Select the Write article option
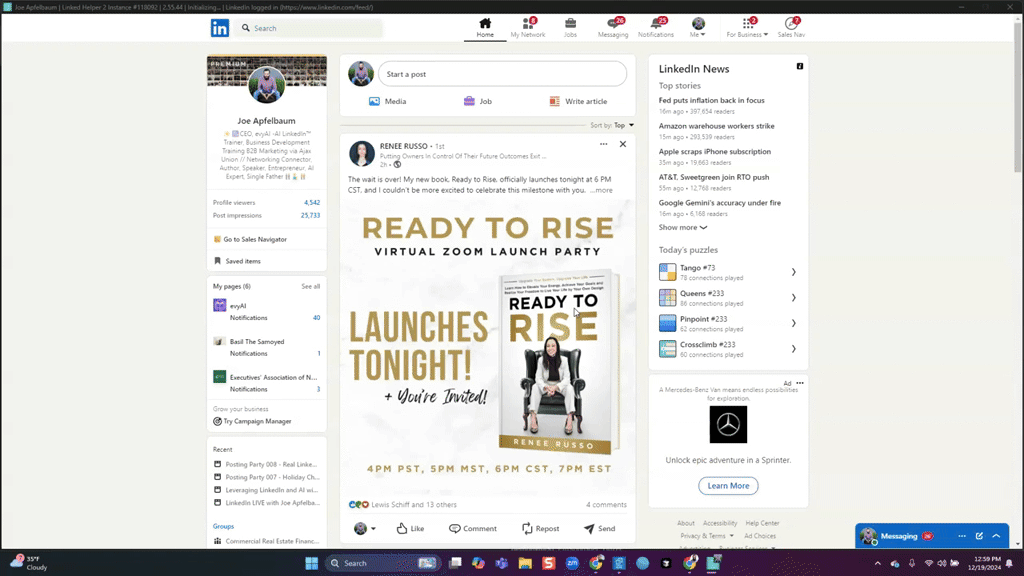The height and width of the screenshot is (576, 1024). click(x=578, y=101)
